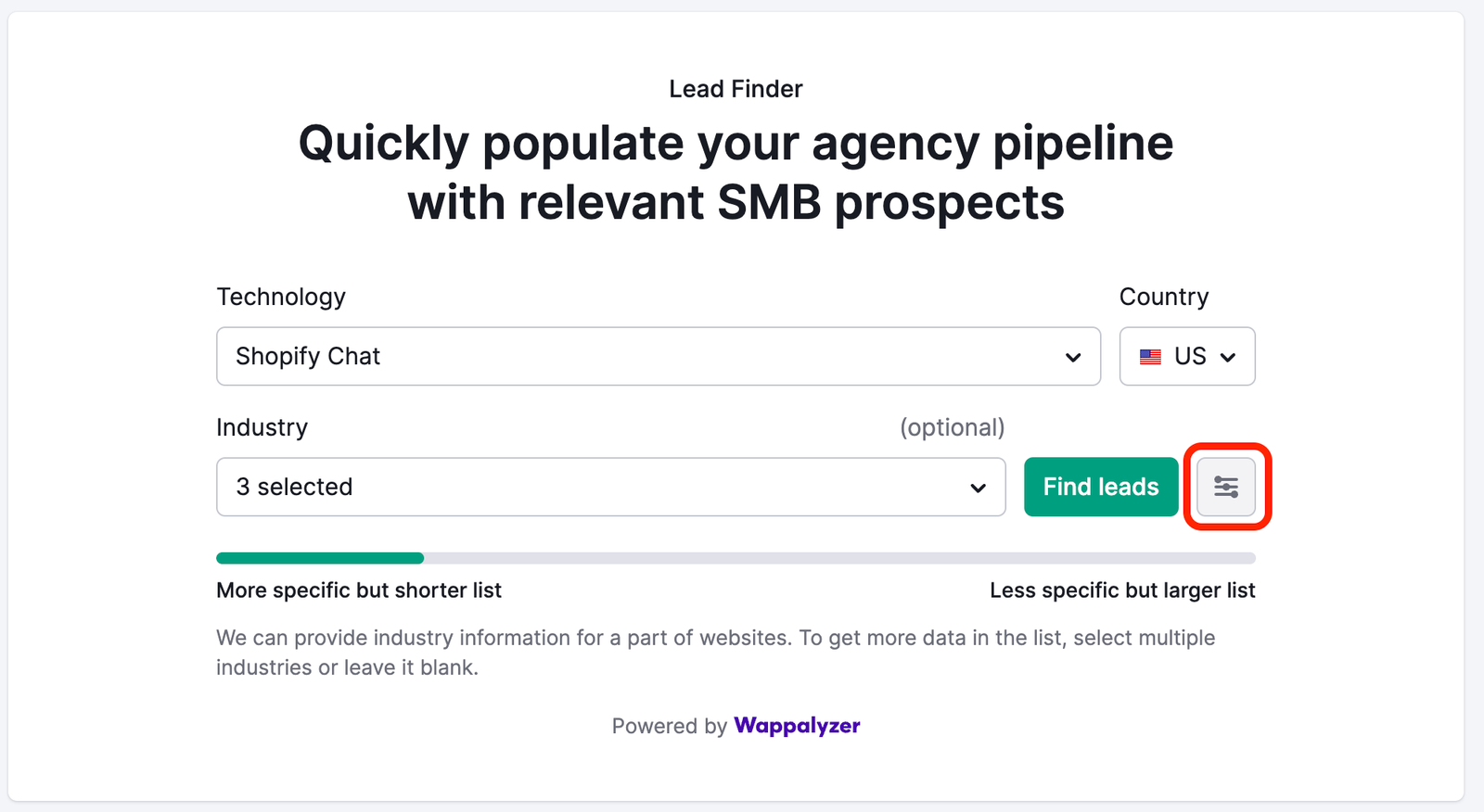
Task: Adjust the specificity slider bar
Action: (736, 557)
